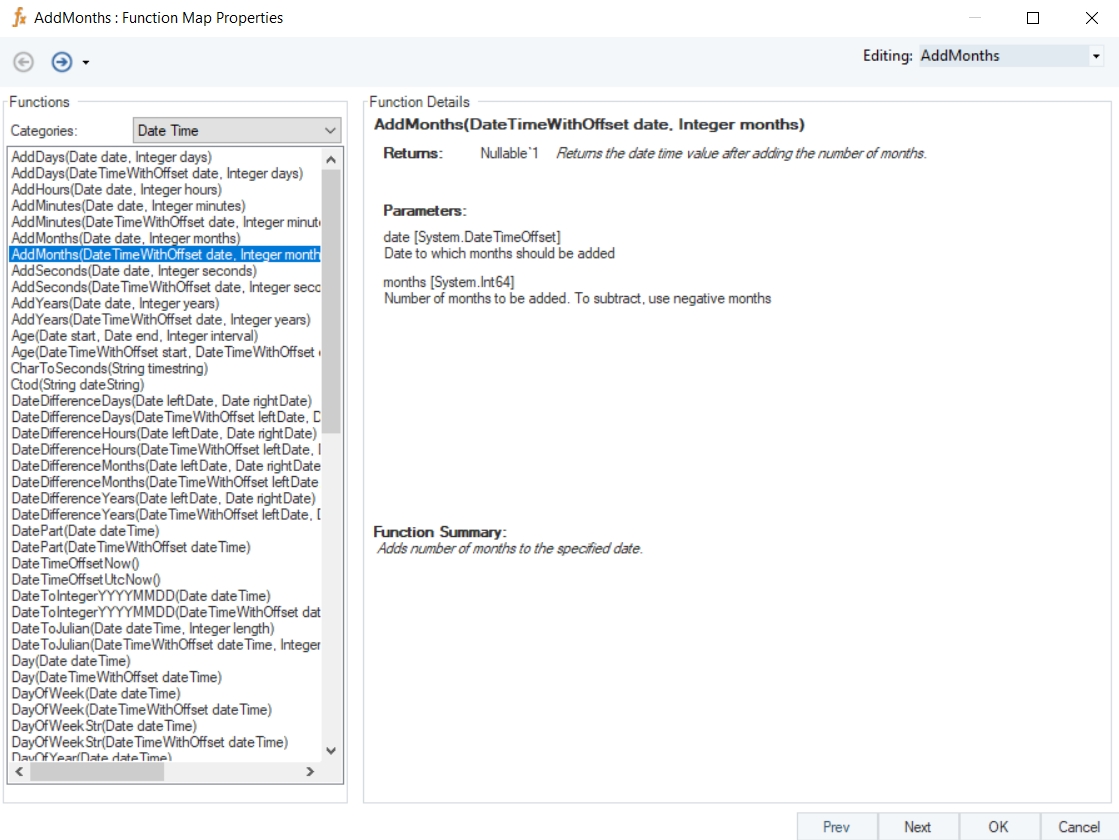Click the forward navigation arrow icon
Image resolution: width=1119 pixels, height=840 pixels.
click(x=62, y=62)
